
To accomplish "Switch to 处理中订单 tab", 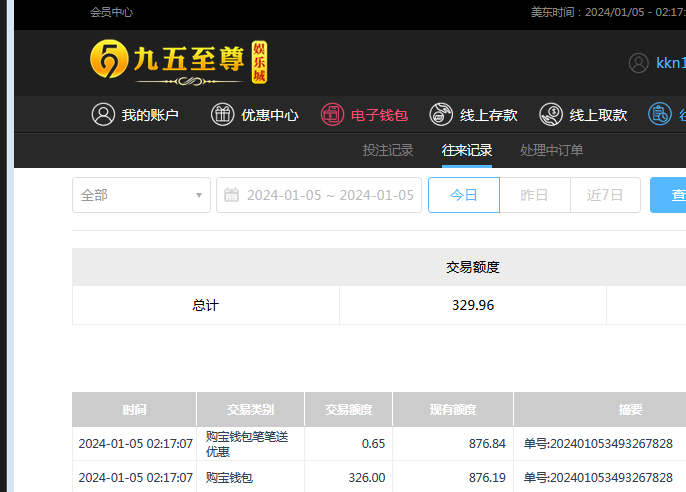I will [552, 150].
